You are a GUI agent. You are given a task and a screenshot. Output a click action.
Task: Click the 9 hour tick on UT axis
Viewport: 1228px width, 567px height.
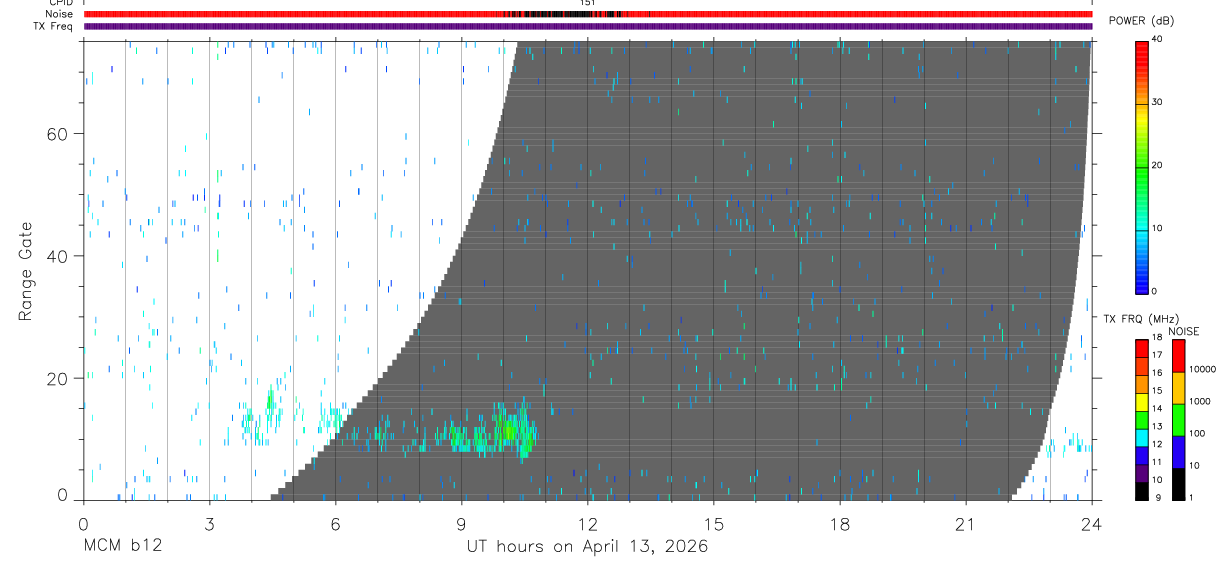(461, 524)
